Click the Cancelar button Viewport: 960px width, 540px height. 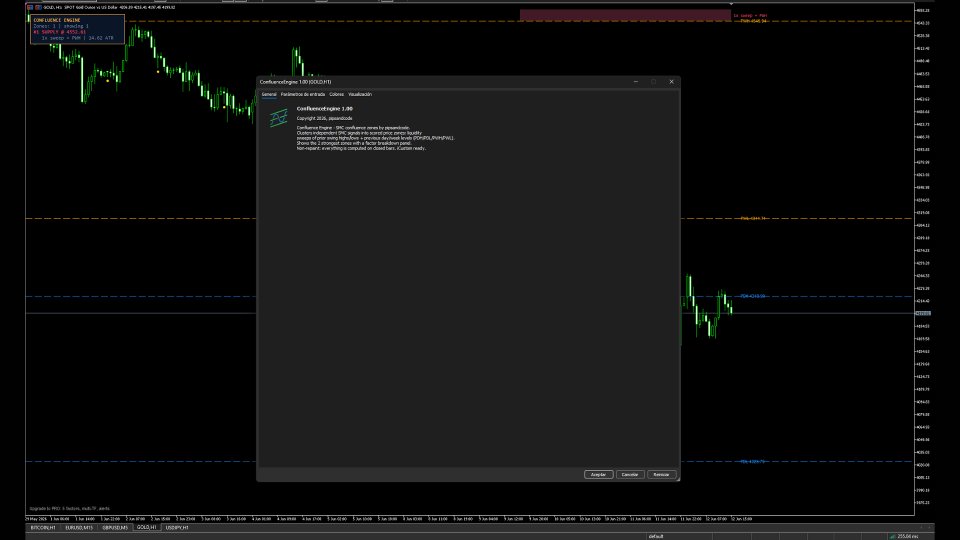click(x=629, y=474)
